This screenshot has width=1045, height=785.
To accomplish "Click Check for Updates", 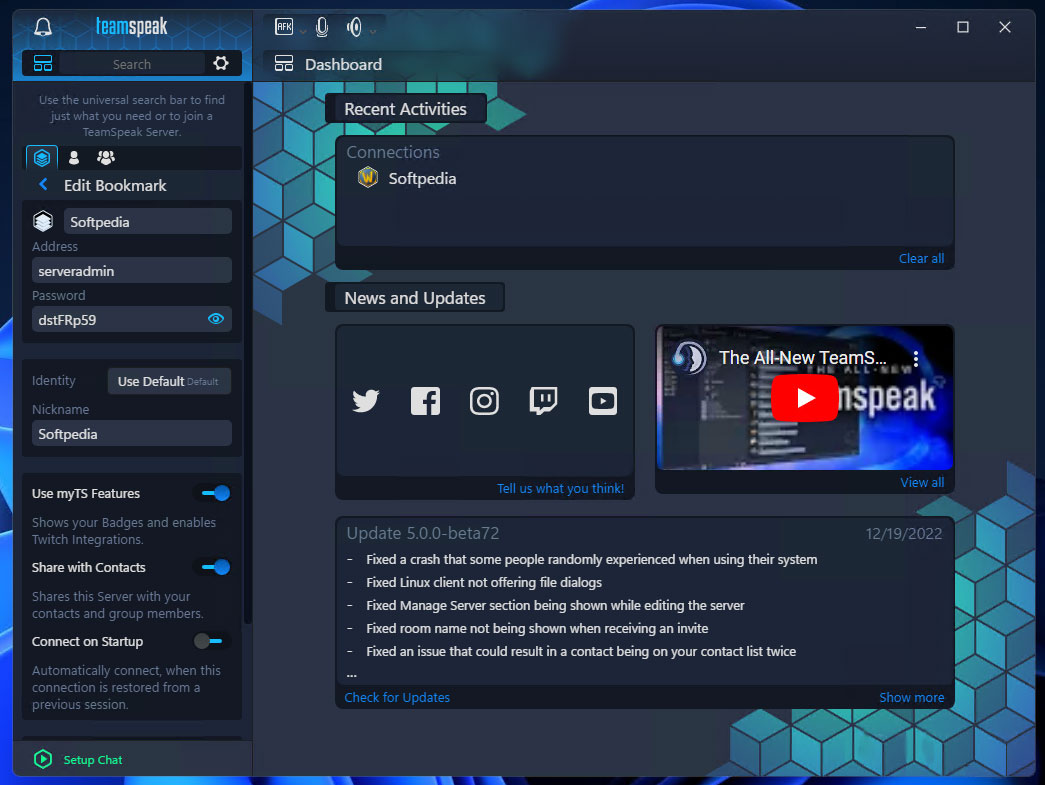I will coord(397,698).
